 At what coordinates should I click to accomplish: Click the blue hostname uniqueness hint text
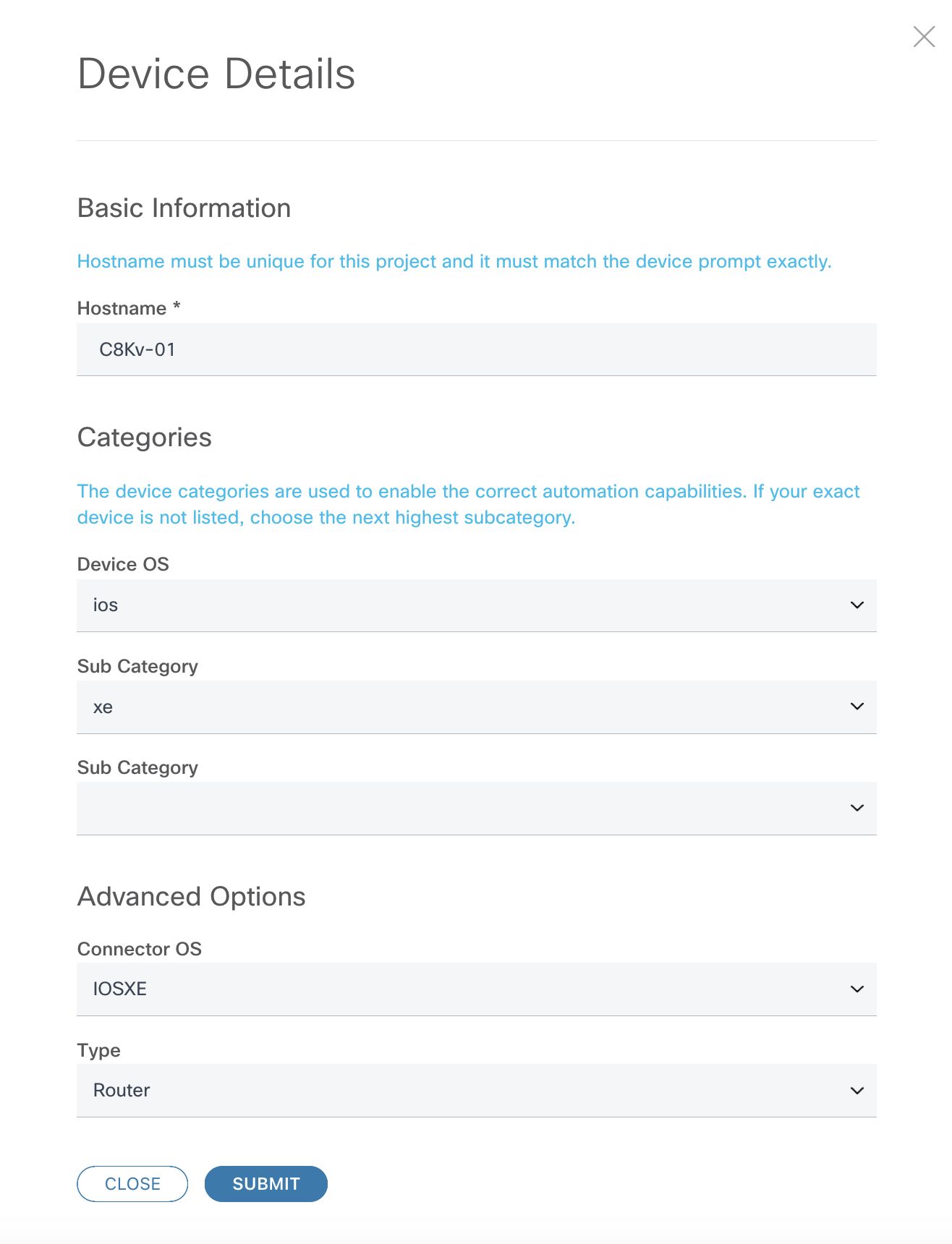454,261
